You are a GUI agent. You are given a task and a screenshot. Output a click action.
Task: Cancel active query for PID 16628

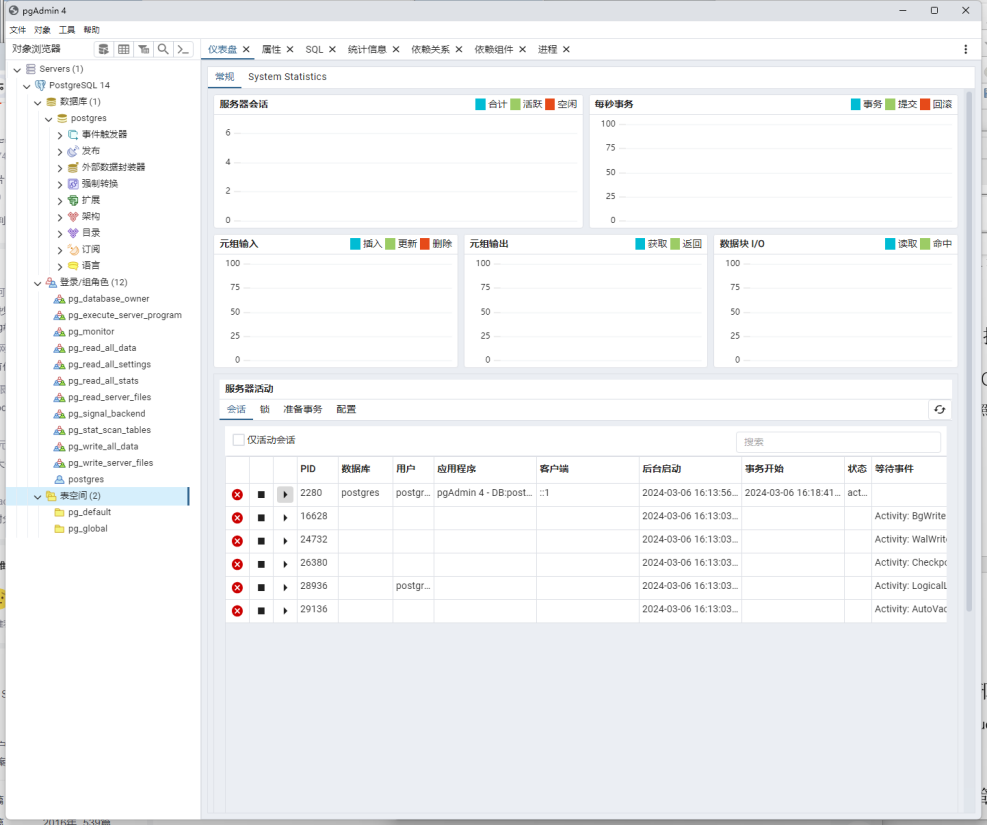click(261, 518)
